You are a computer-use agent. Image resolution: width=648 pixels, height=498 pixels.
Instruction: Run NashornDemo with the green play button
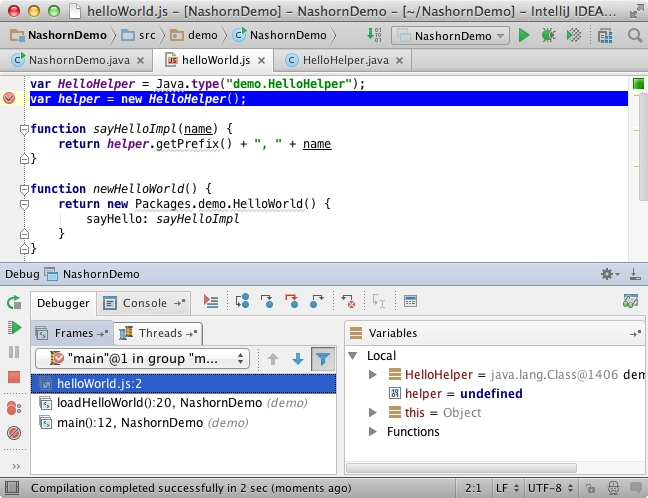[524, 36]
